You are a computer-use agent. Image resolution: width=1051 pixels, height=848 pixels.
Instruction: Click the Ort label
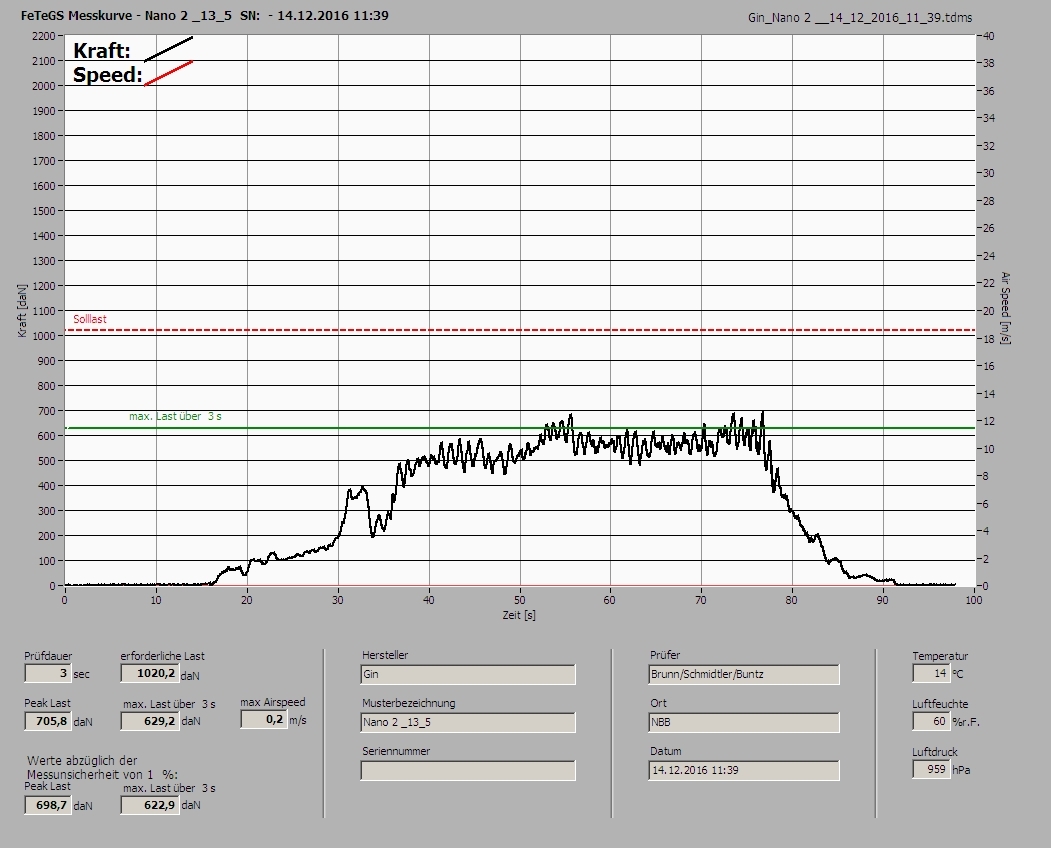(658, 703)
